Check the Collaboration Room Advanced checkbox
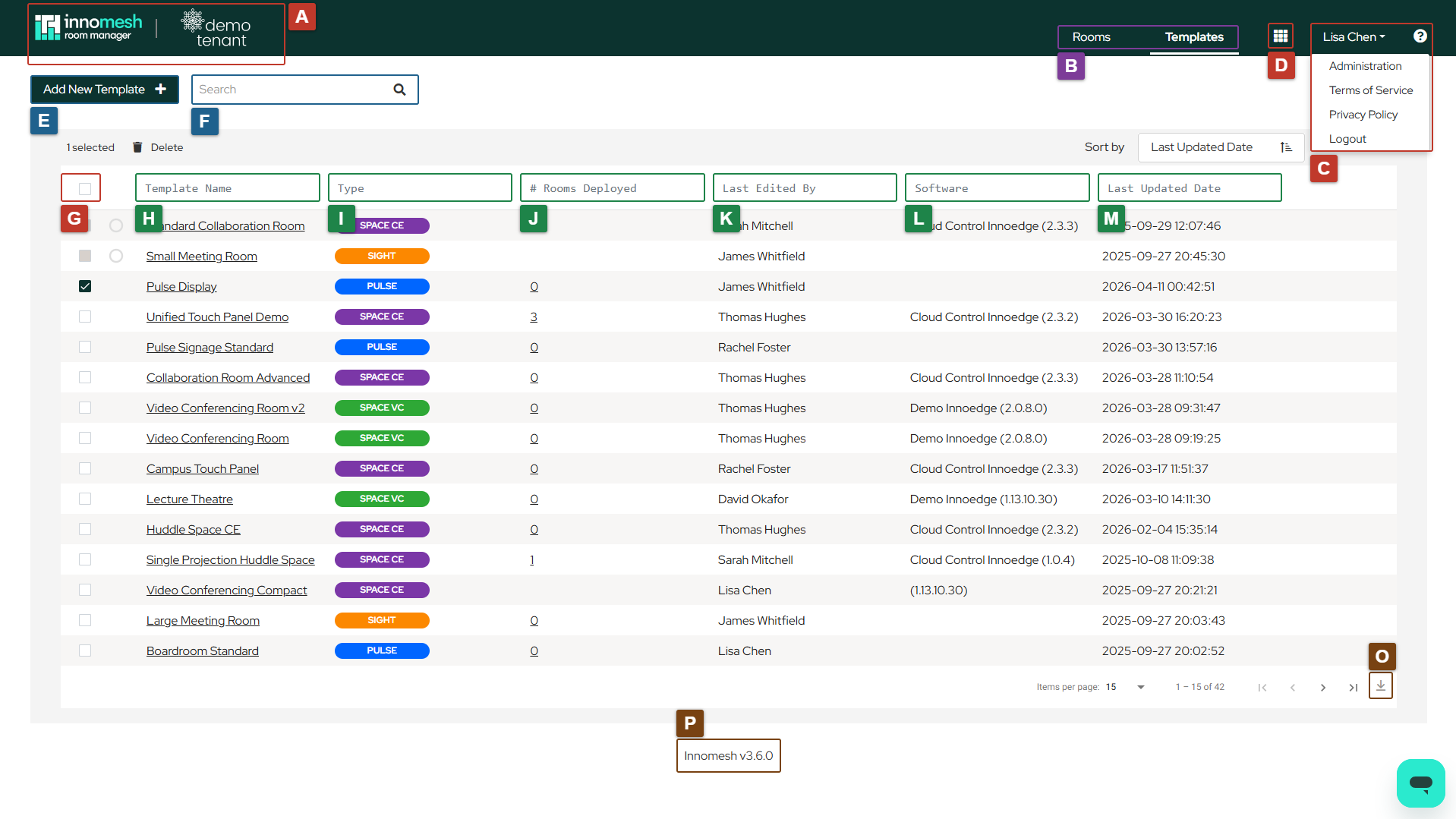 coord(85,377)
